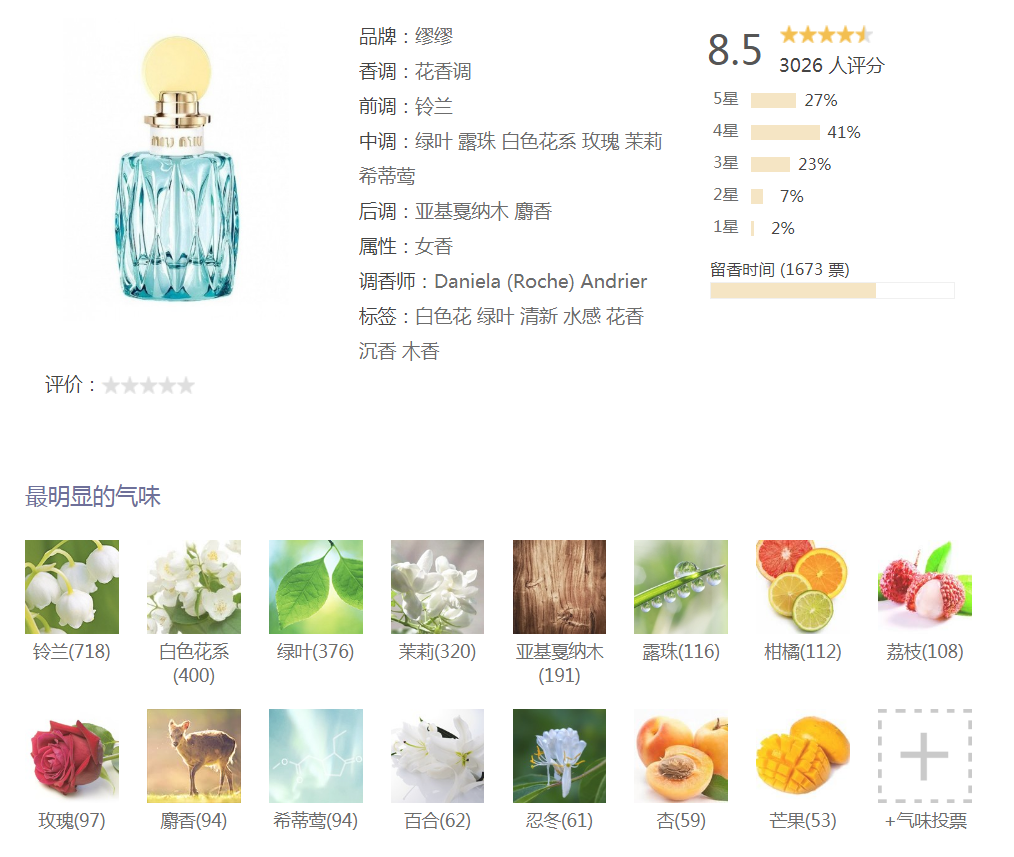
Task: Click the 留香时间 longevity bar
Action: (832, 290)
